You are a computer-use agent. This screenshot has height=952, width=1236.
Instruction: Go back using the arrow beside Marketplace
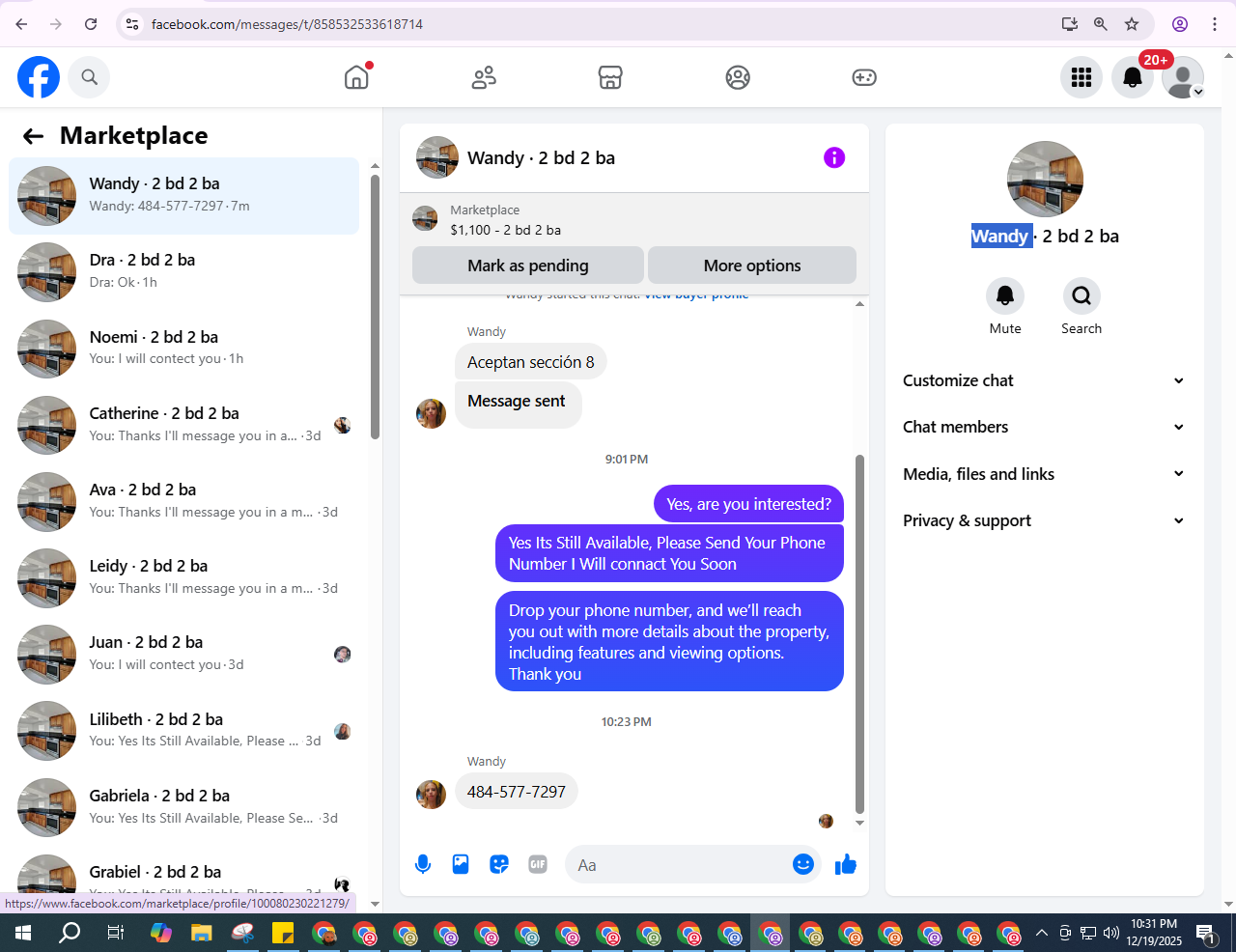click(34, 136)
